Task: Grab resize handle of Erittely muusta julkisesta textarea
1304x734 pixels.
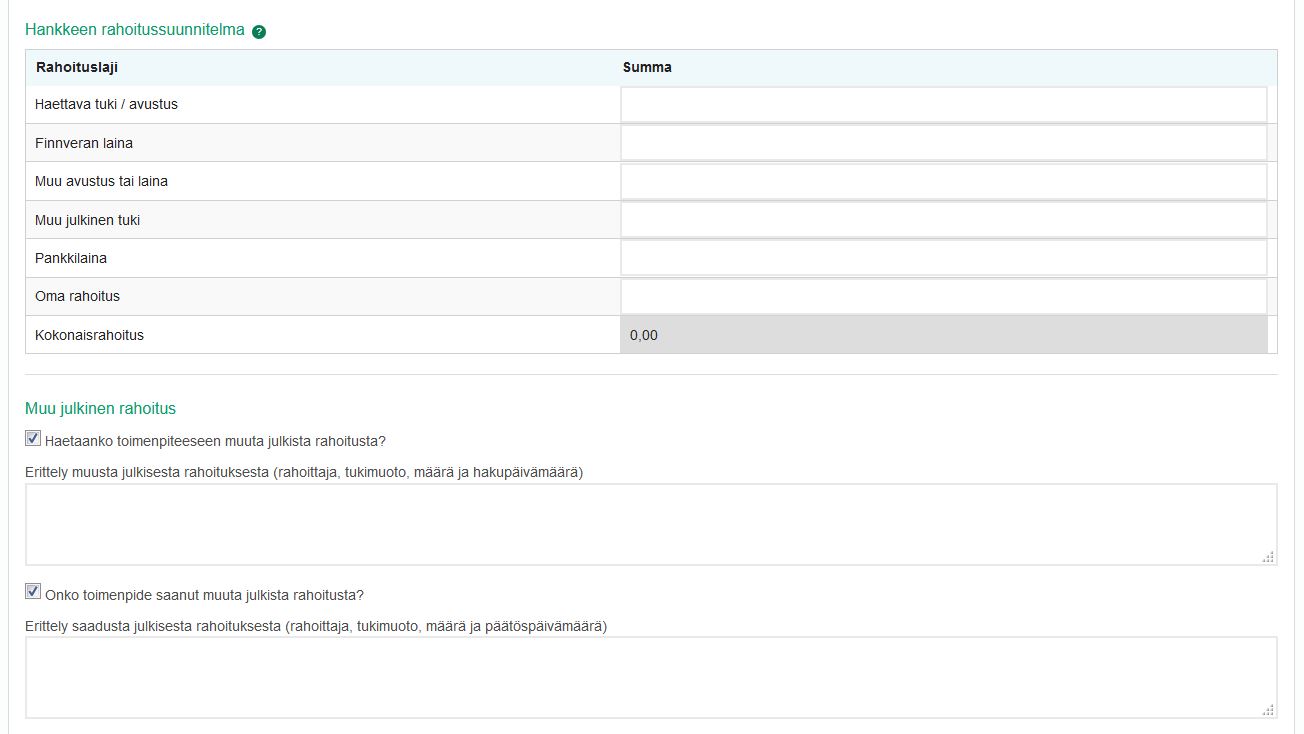Action: click(1268, 557)
